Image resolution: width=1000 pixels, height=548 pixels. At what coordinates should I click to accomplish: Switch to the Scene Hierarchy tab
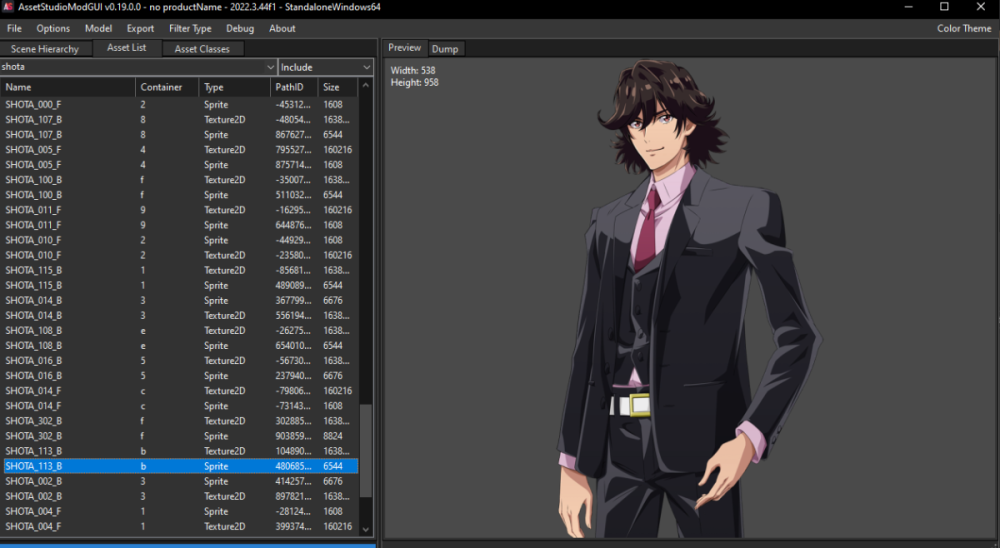pyautogui.click(x=45, y=49)
